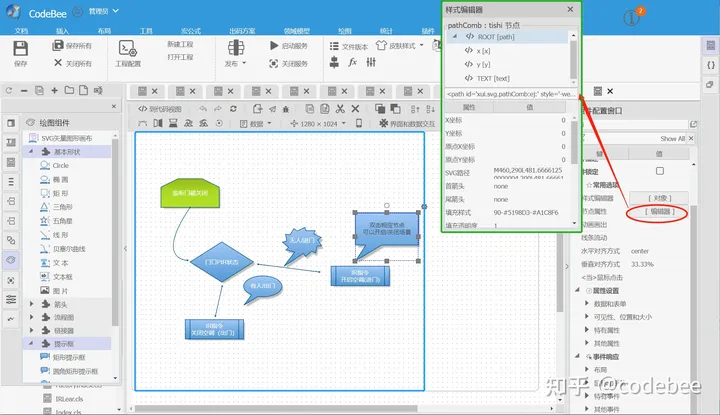Viewport: 720px width, 415px height.
Task: Toggle the 锁定 lock checkbox in properties
Action: tap(659, 171)
